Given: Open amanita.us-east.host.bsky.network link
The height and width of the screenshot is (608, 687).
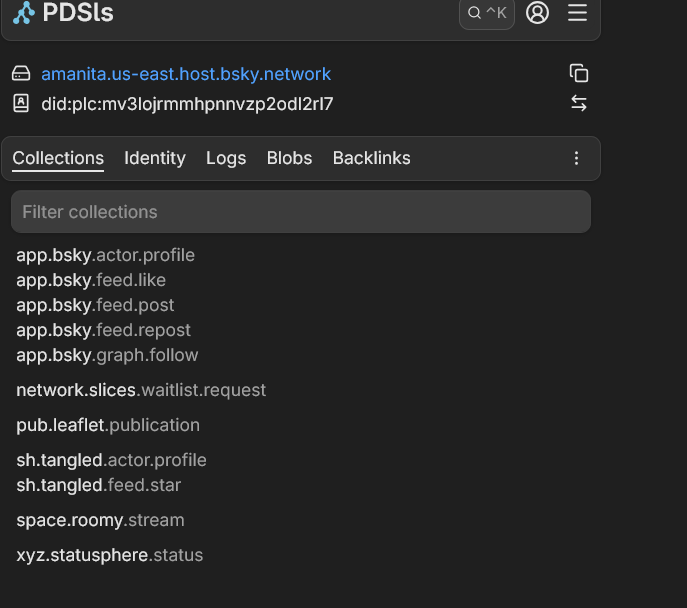Looking at the screenshot, I should point(186,74).
